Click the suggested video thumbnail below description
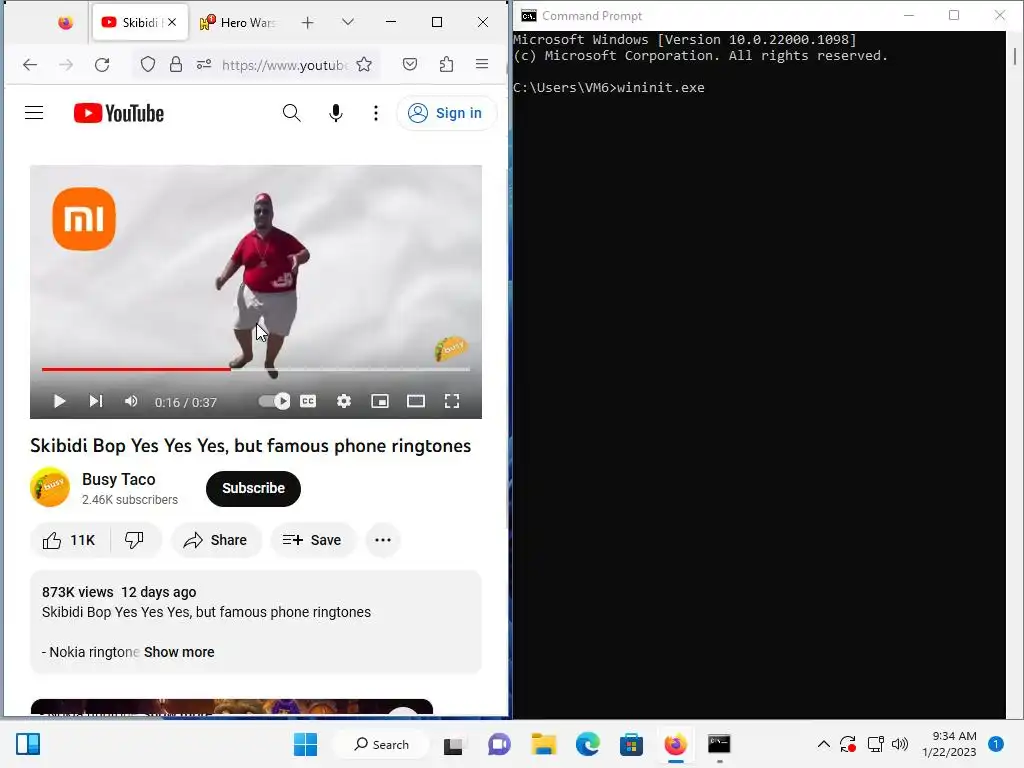Image resolution: width=1024 pixels, height=768 pixels. [232, 709]
